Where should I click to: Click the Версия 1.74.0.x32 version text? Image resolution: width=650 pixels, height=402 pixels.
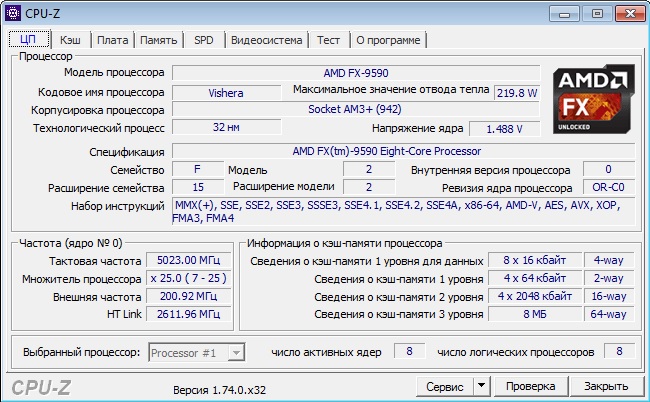click(x=220, y=390)
